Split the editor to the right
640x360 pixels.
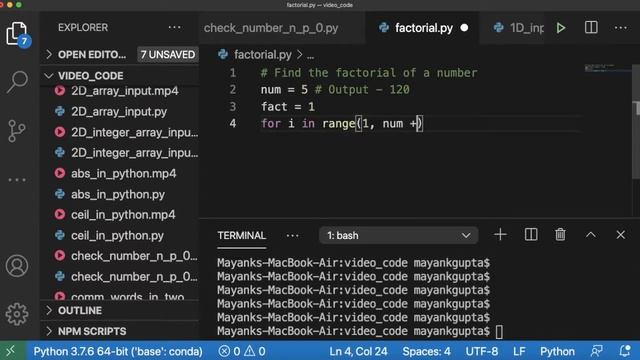[591, 27]
